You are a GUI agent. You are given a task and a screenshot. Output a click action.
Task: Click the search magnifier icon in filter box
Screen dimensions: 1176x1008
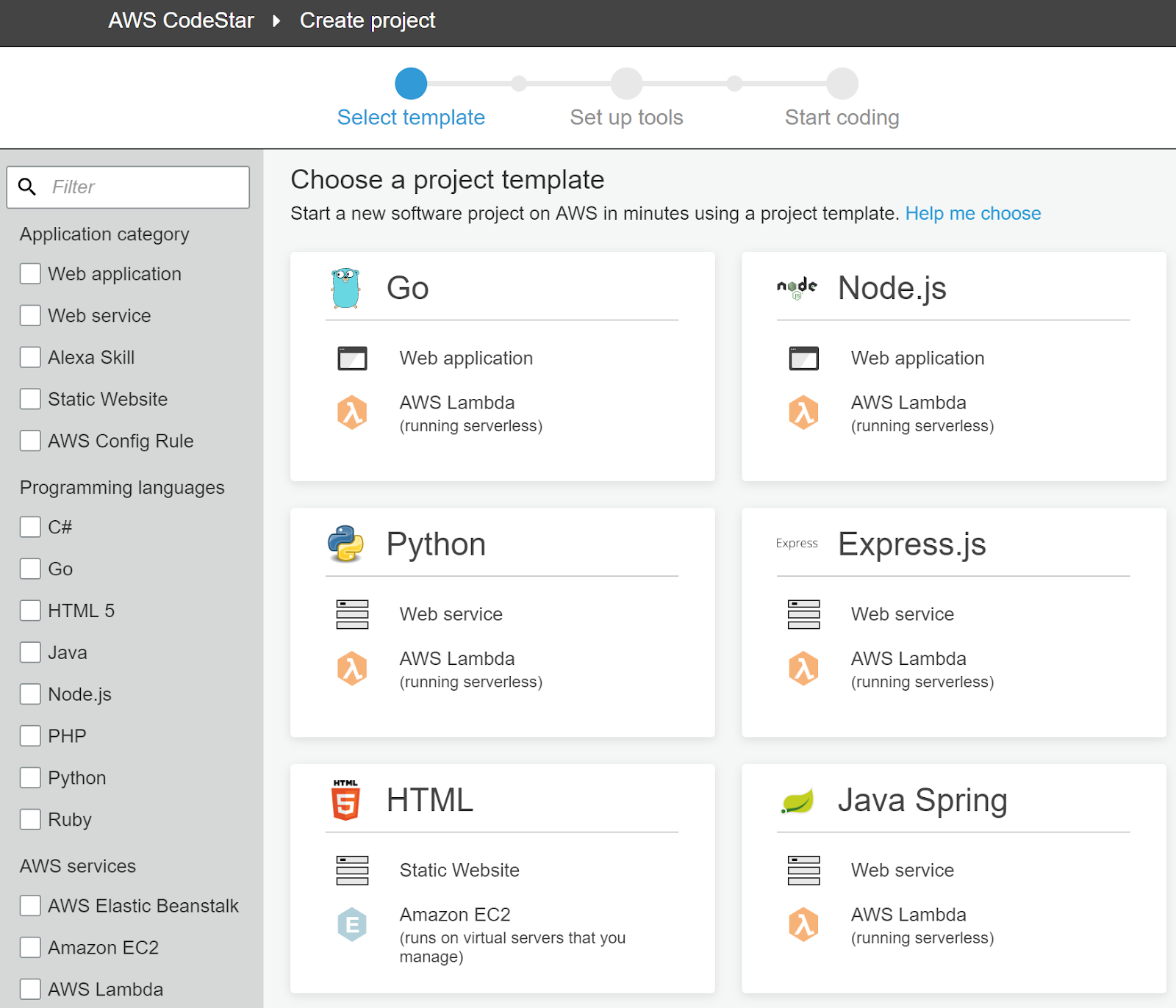click(x=27, y=187)
